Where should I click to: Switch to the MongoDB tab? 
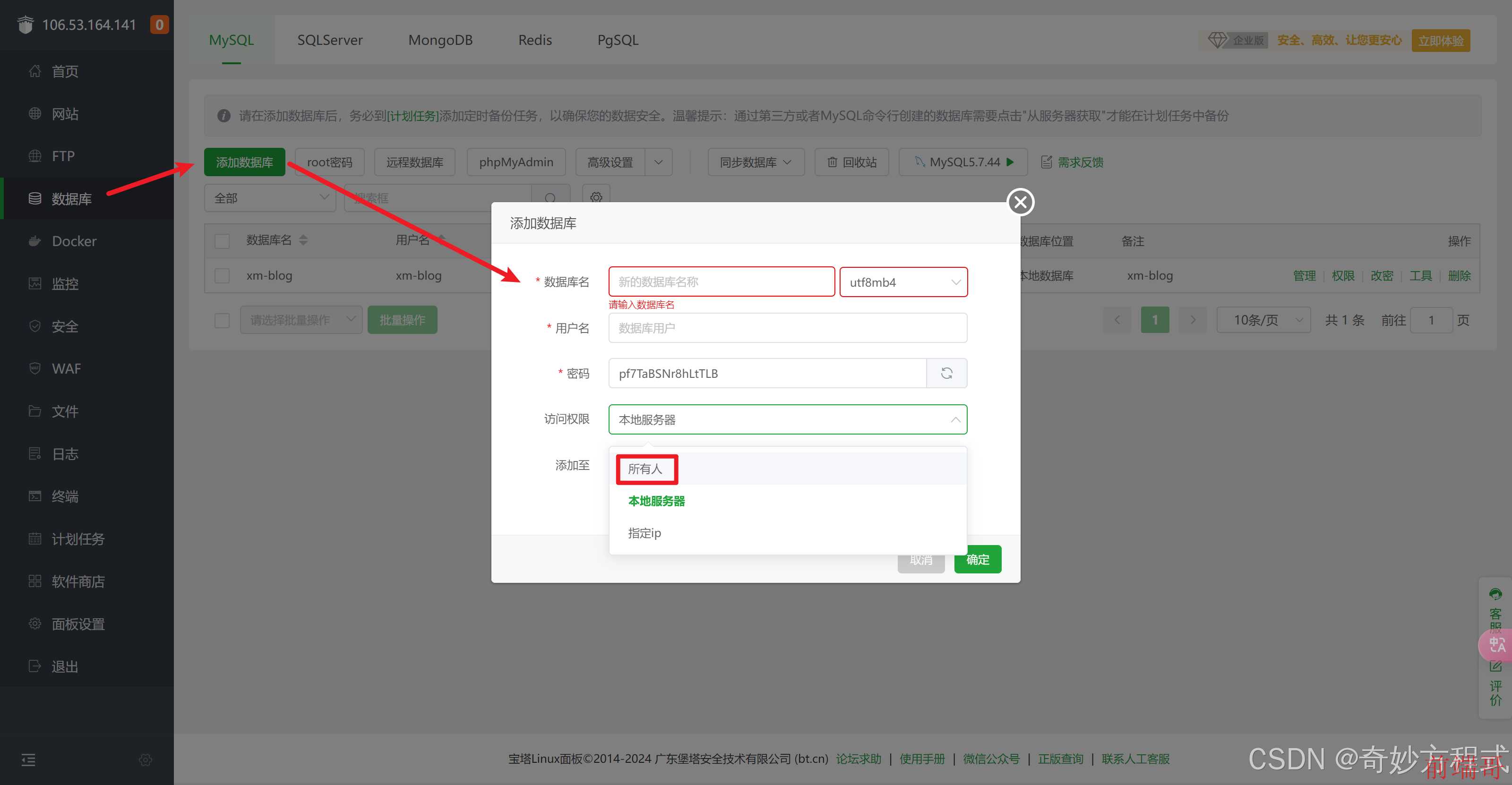click(440, 40)
